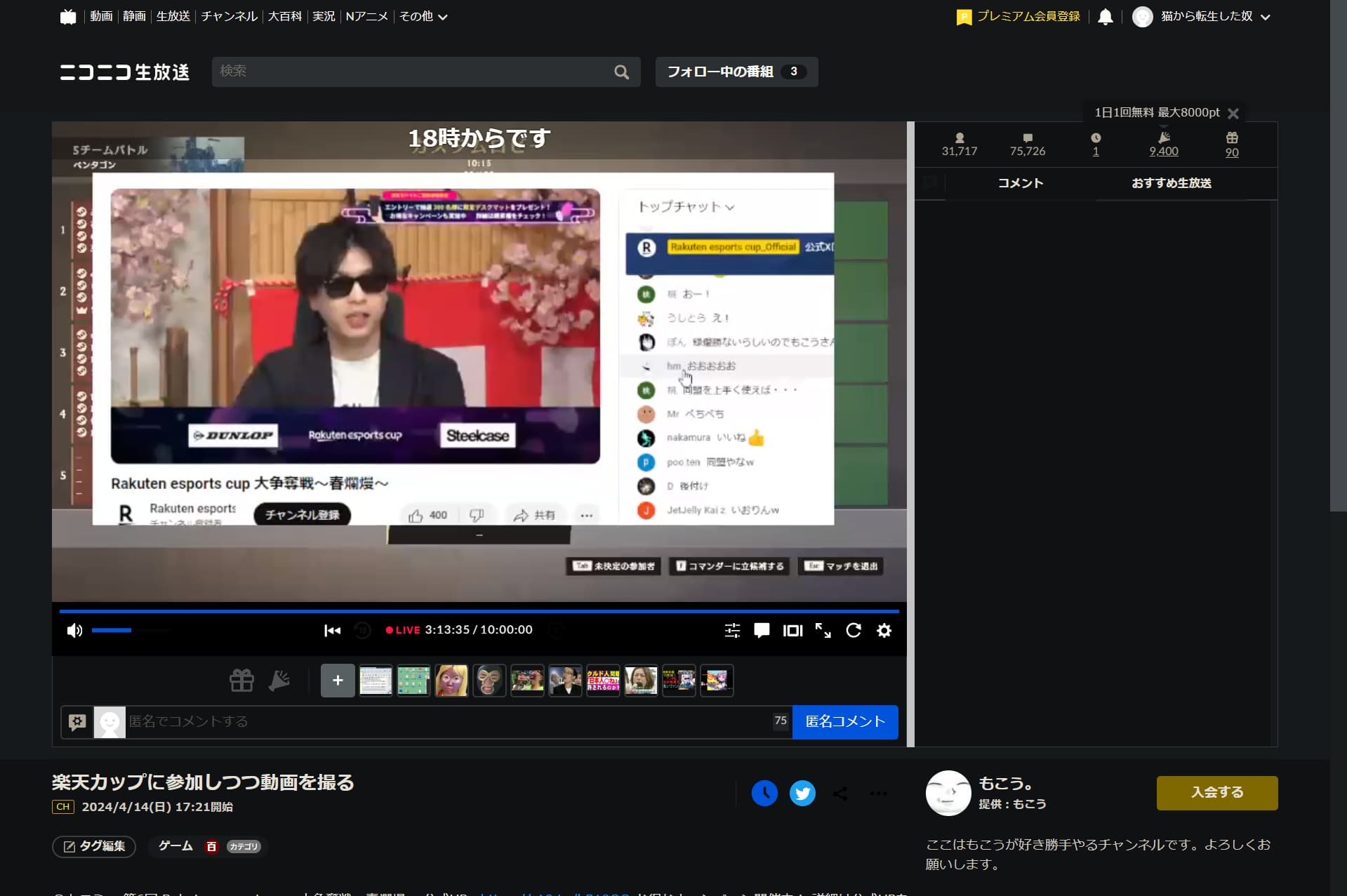Select the anime character last stamp thumbnail

(717, 680)
